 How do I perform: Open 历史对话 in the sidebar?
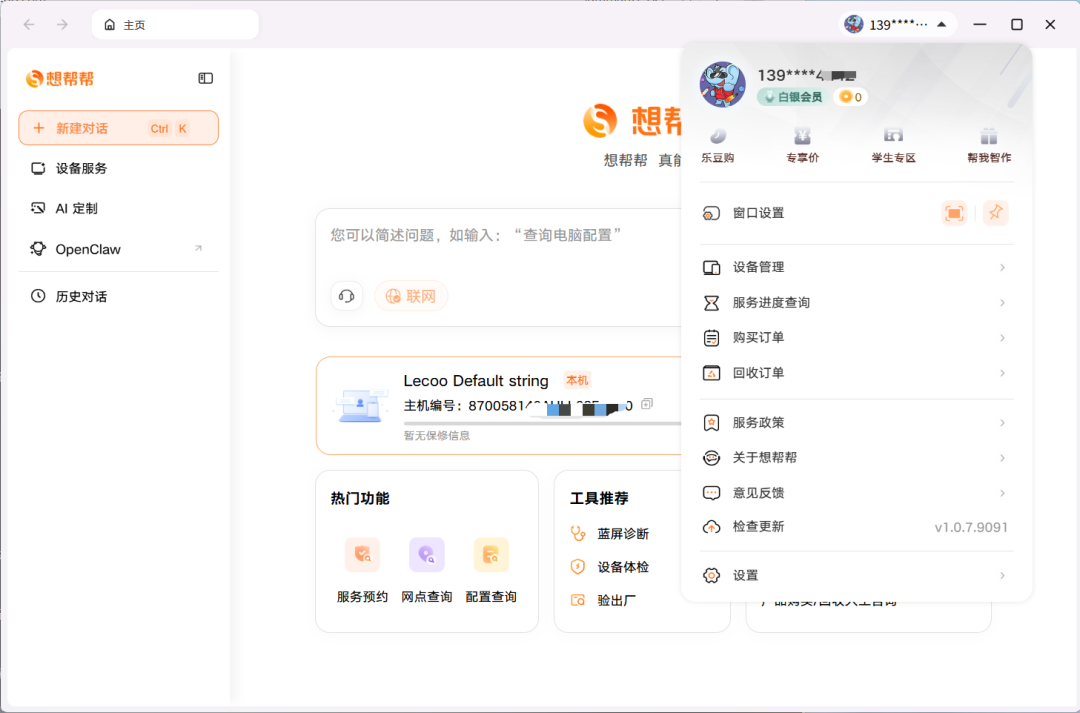click(118, 296)
